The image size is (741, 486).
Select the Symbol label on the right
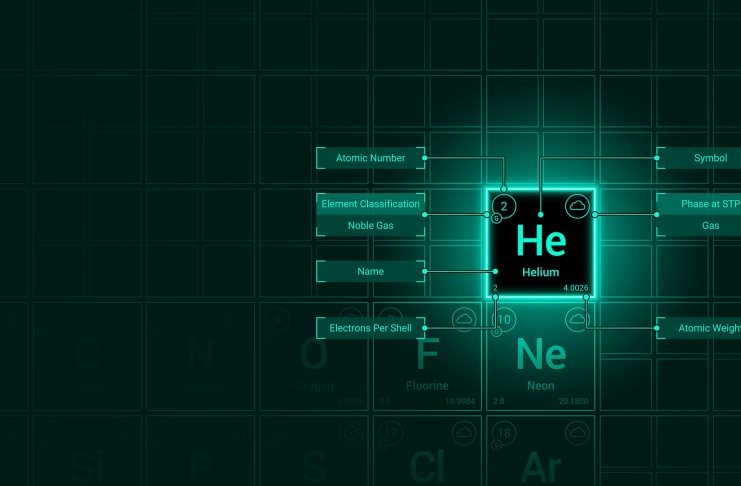click(x=700, y=158)
